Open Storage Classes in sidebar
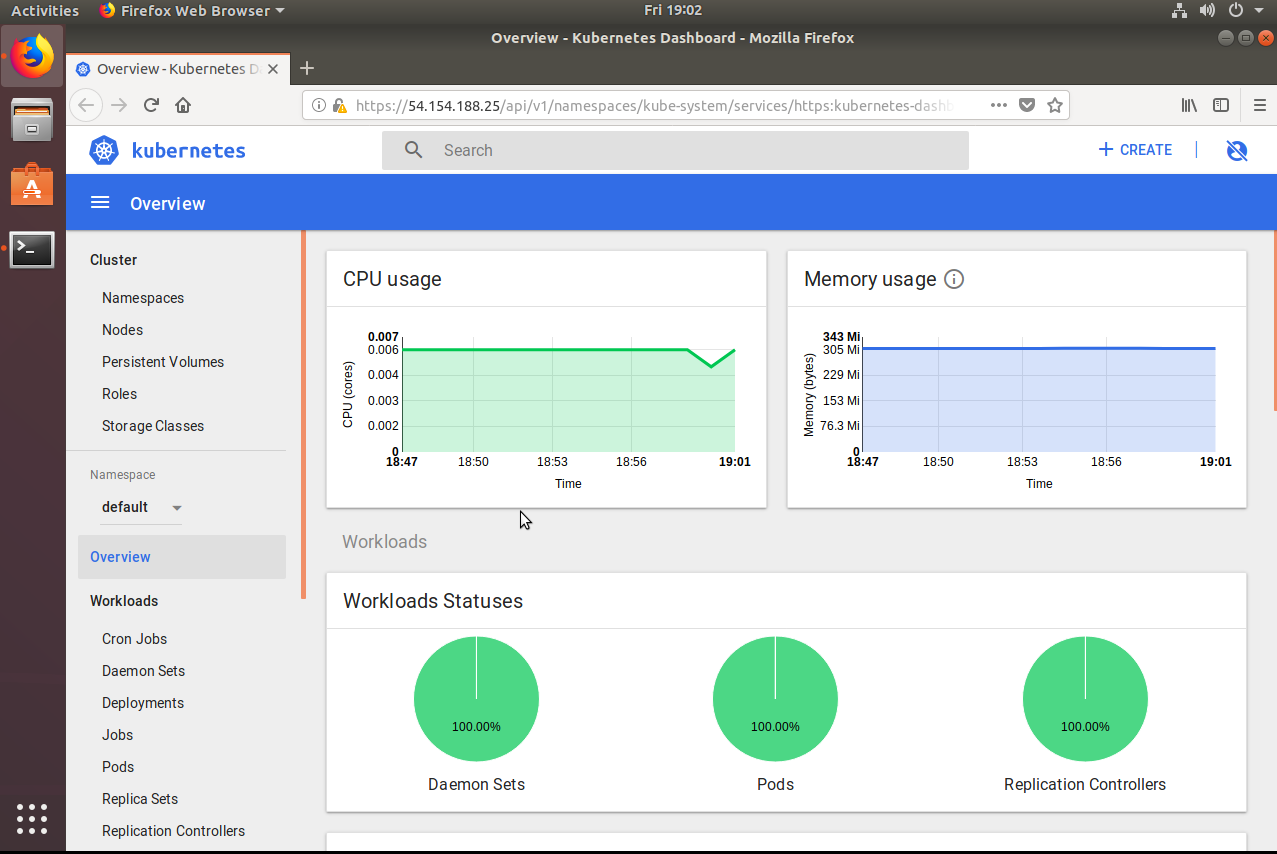 (153, 426)
